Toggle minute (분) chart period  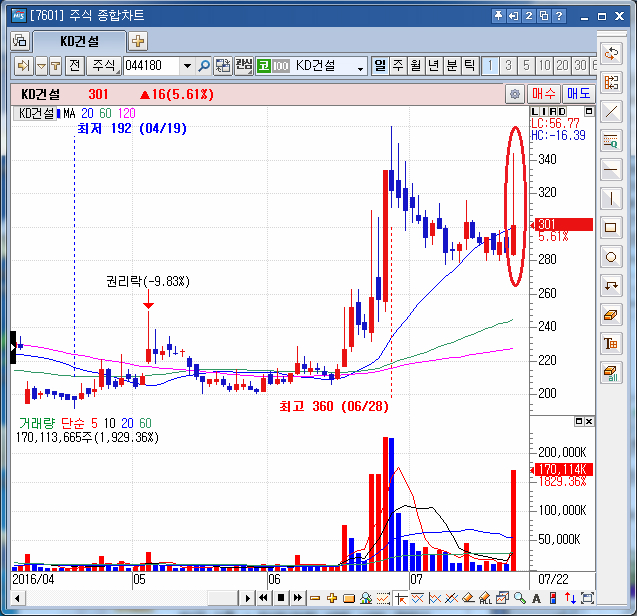tap(452, 66)
